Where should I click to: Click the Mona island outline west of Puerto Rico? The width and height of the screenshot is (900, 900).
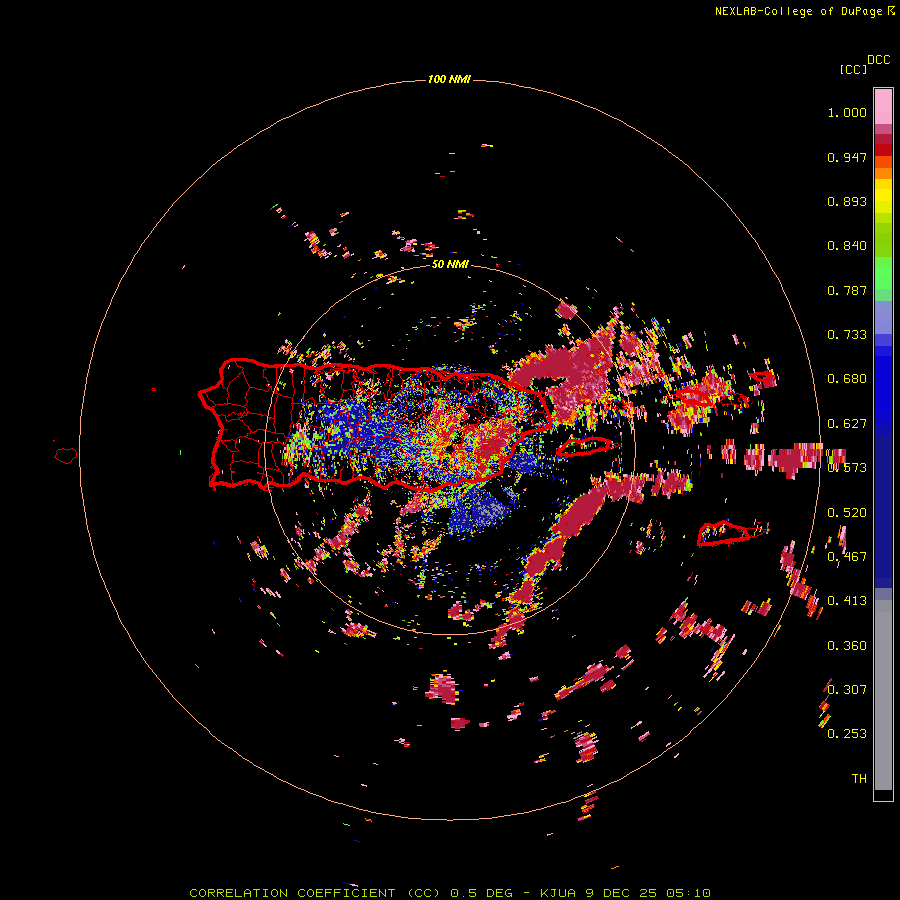66,455
